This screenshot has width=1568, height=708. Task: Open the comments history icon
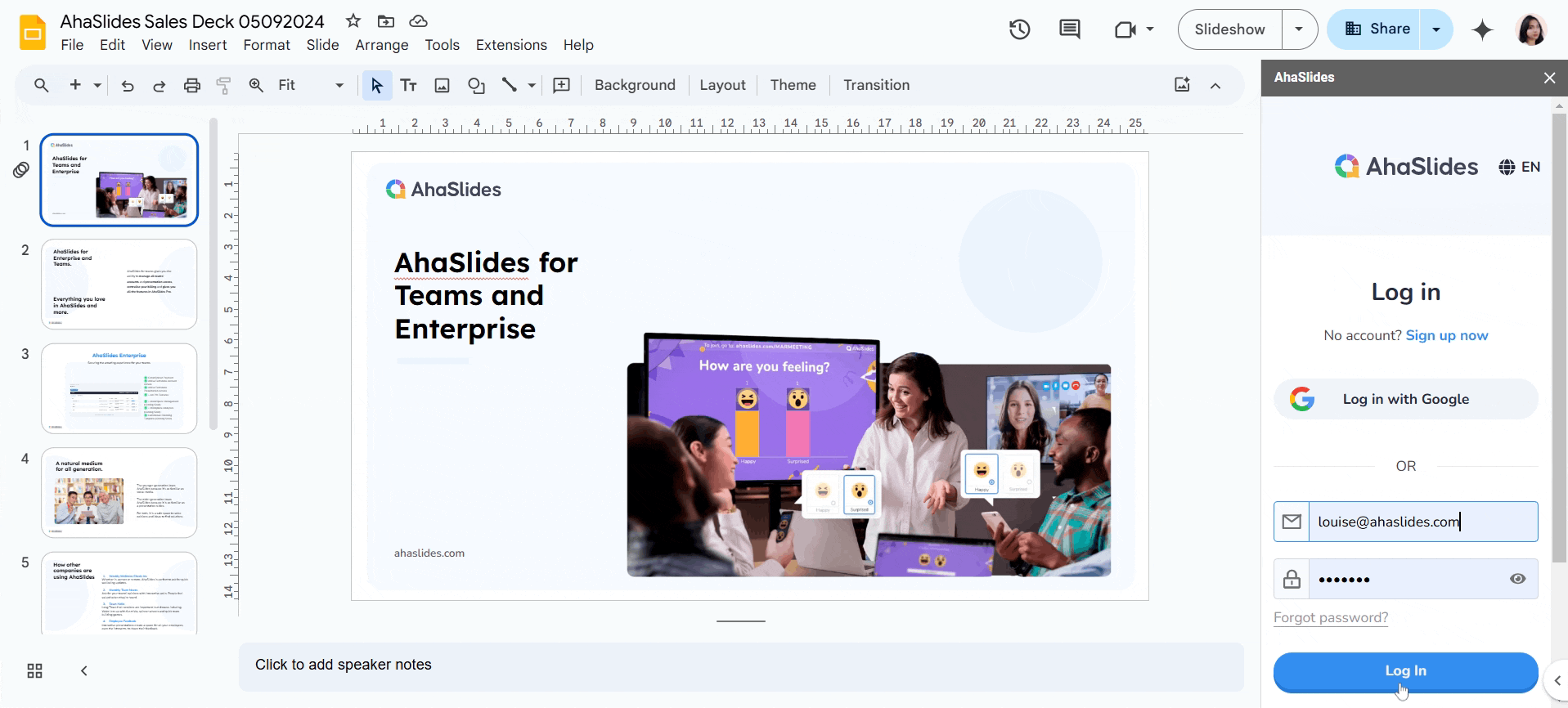(1070, 30)
